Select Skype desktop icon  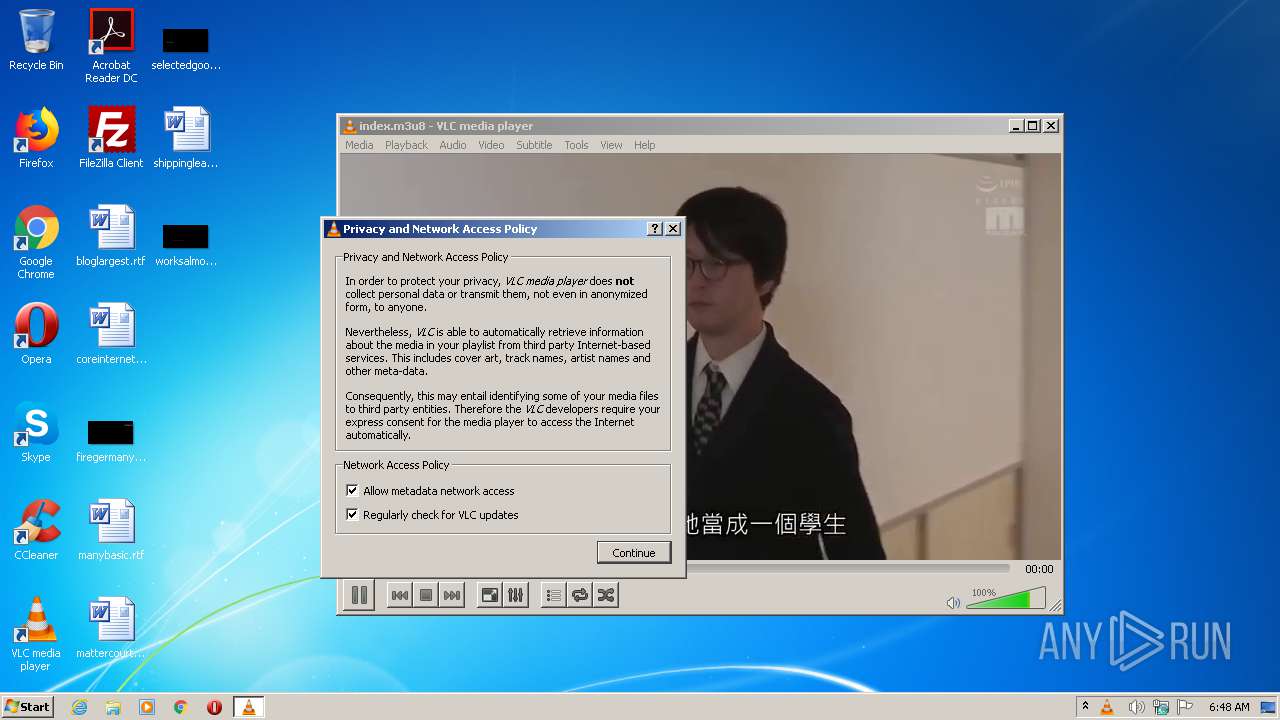[36, 432]
